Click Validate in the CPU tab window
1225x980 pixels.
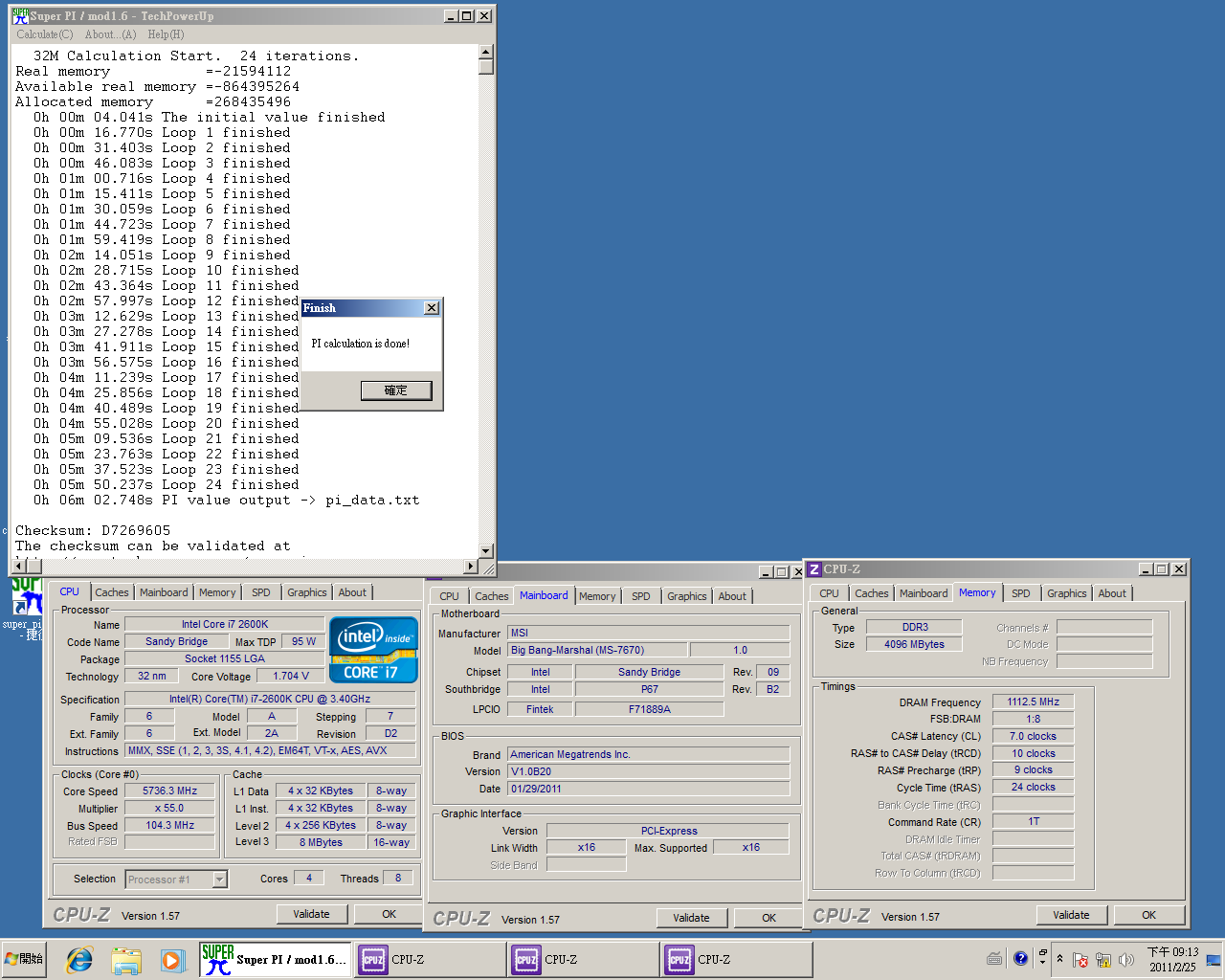click(x=311, y=914)
